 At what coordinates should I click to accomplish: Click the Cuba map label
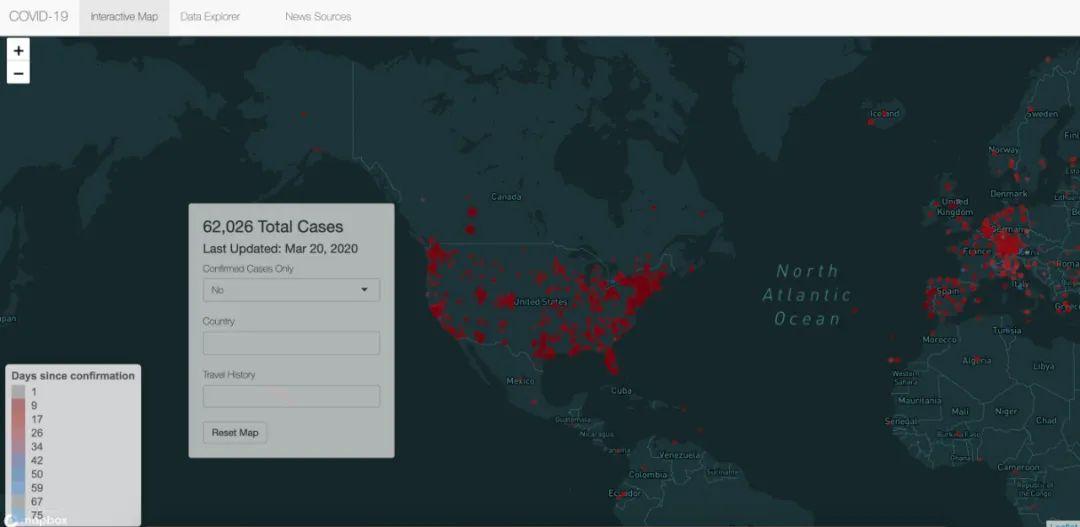tap(621, 391)
